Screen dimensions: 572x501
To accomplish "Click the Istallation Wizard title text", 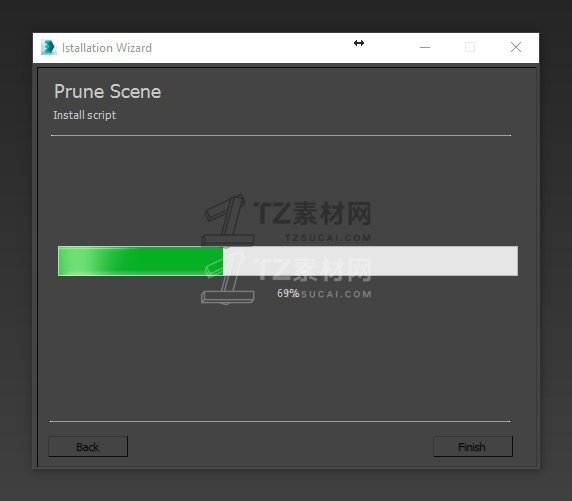I will click(107, 48).
